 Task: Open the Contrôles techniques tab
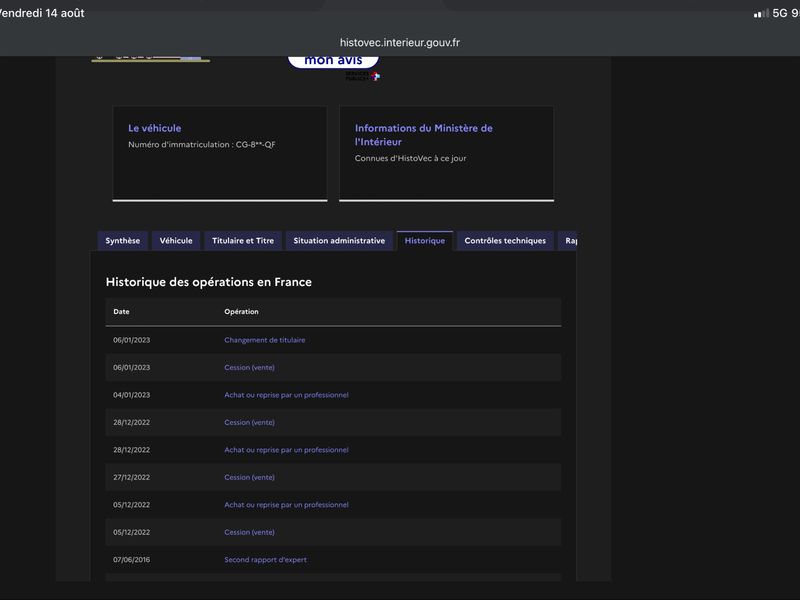pyautogui.click(x=505, y=241)
